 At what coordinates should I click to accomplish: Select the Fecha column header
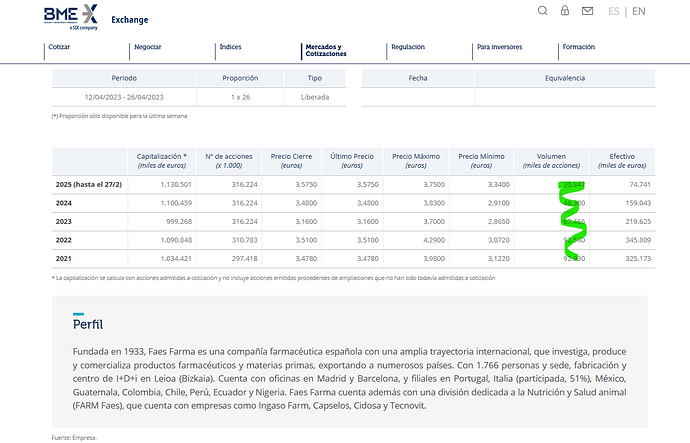(x=418, y=78)
